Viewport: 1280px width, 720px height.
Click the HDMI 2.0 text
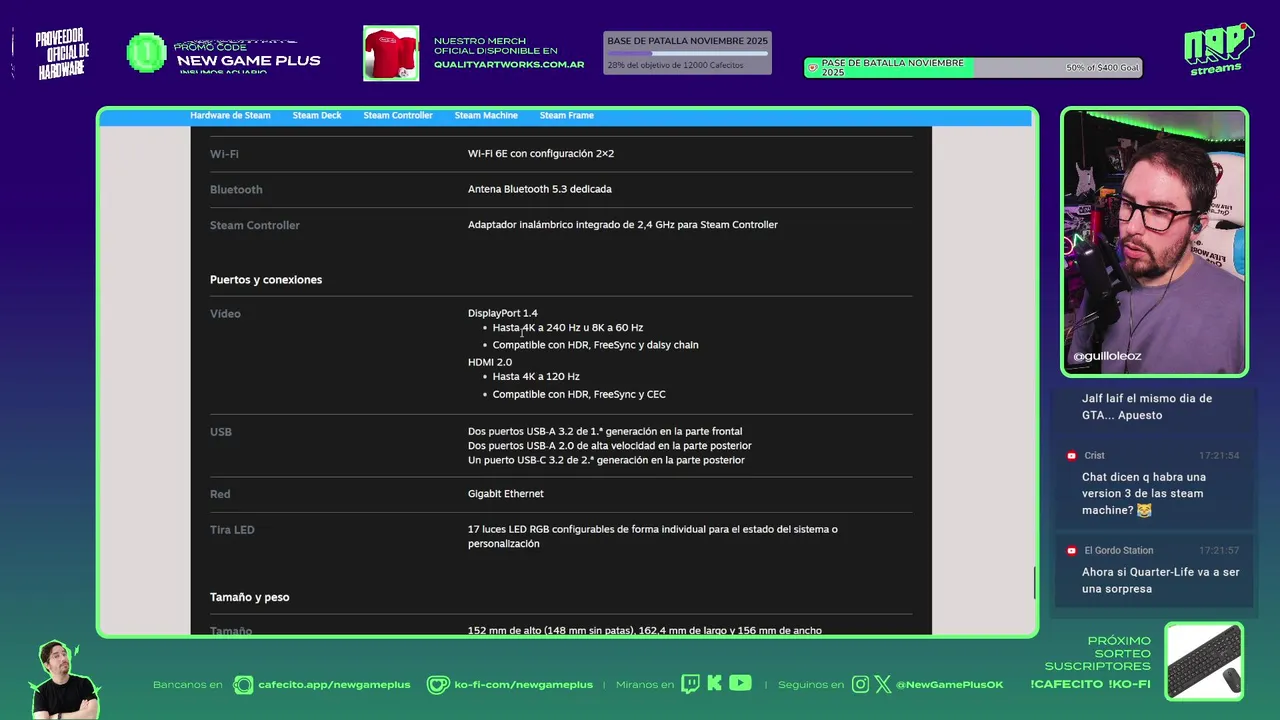tap(490, 362)
